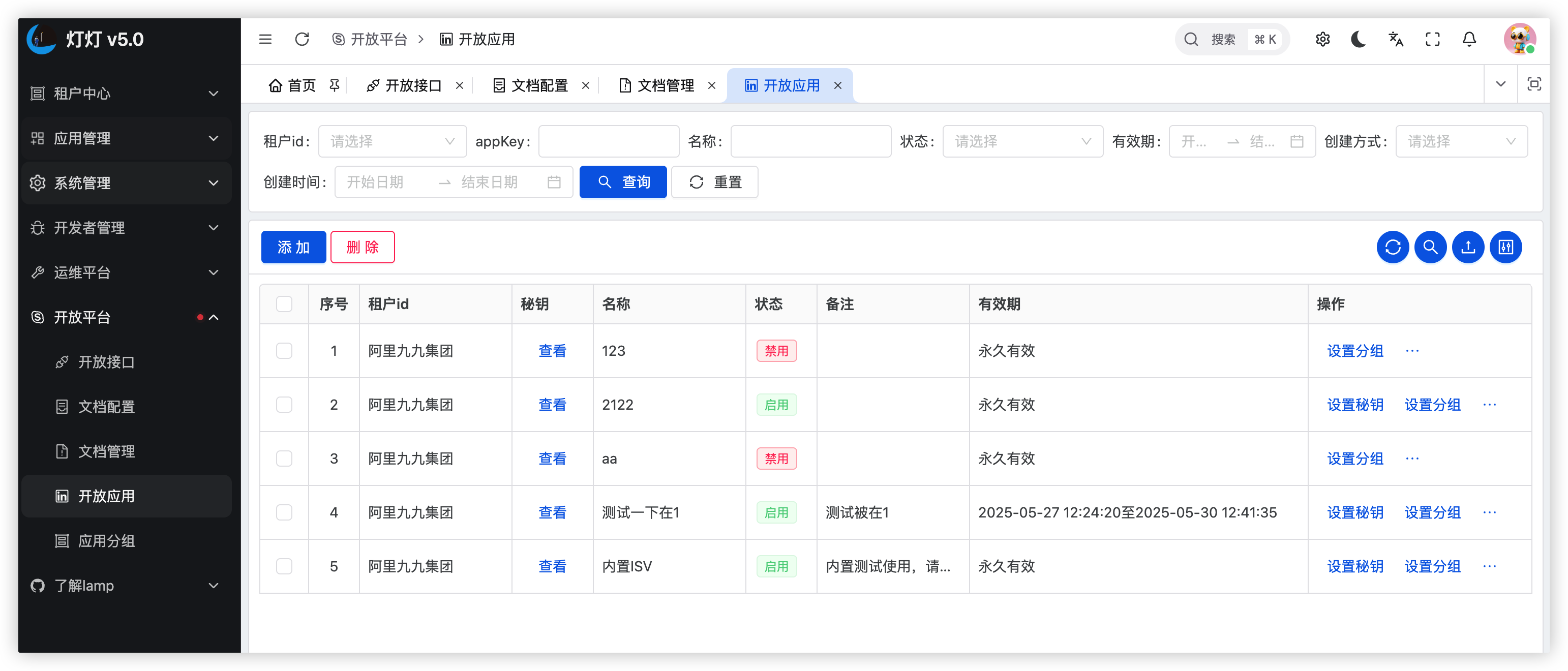
Task: Open the 租户id dropdown filter
Action: point(393,142)
